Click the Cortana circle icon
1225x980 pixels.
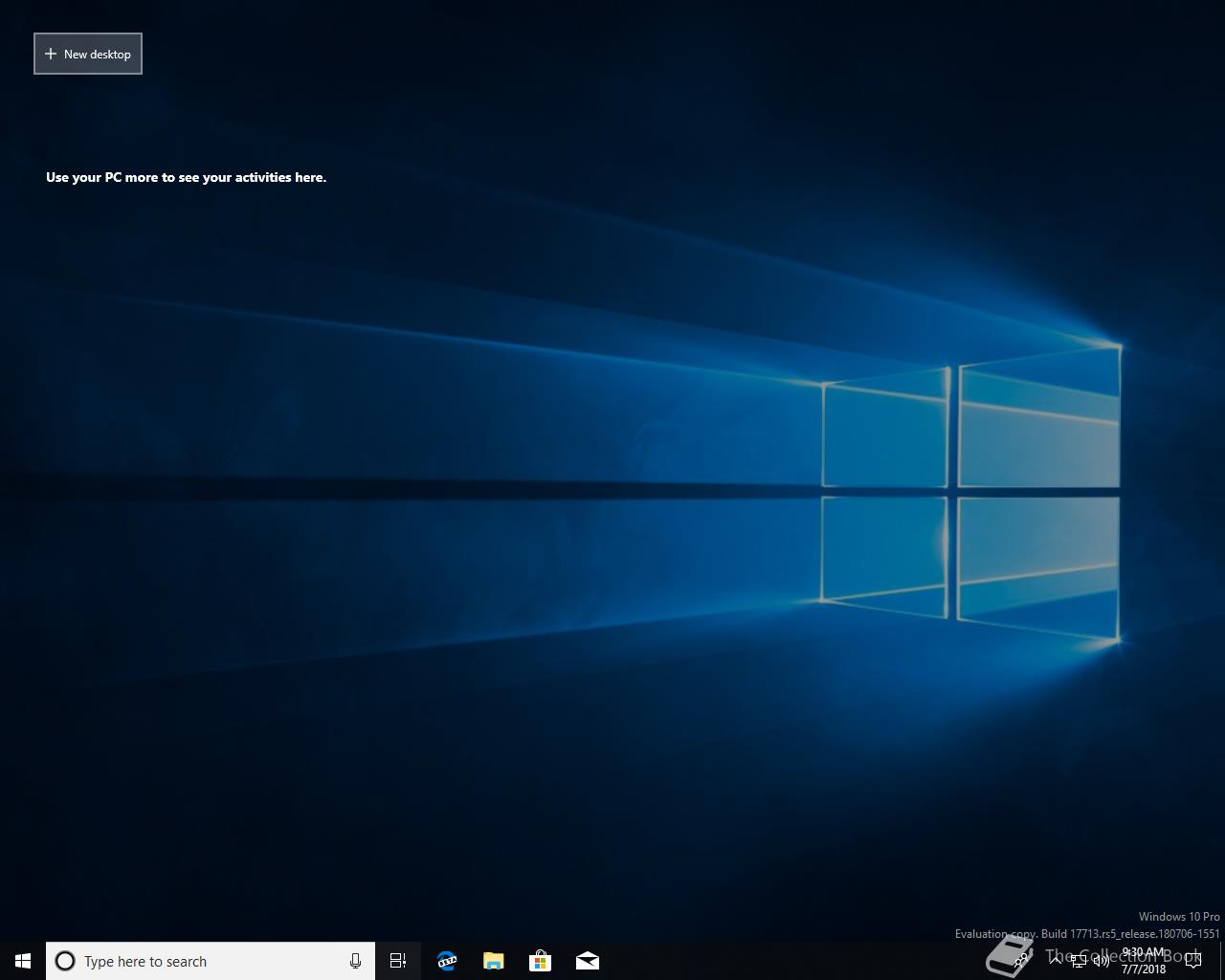(x=65, y=961)
